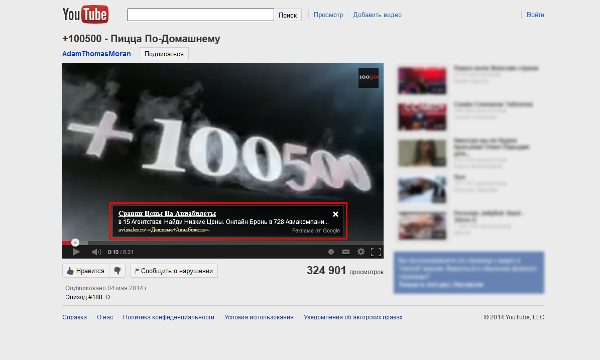The width and height of the screenshot is (600, 360).
Task: Open the first suggested video thumbnail
Action: click(x=422, y=80)
